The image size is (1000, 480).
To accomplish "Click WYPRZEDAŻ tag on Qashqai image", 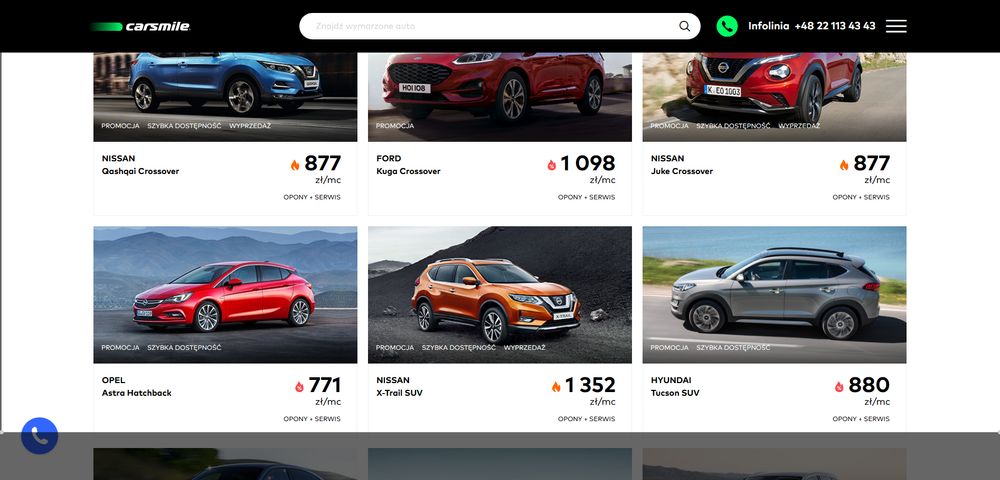I will click(x=250, y=126).
